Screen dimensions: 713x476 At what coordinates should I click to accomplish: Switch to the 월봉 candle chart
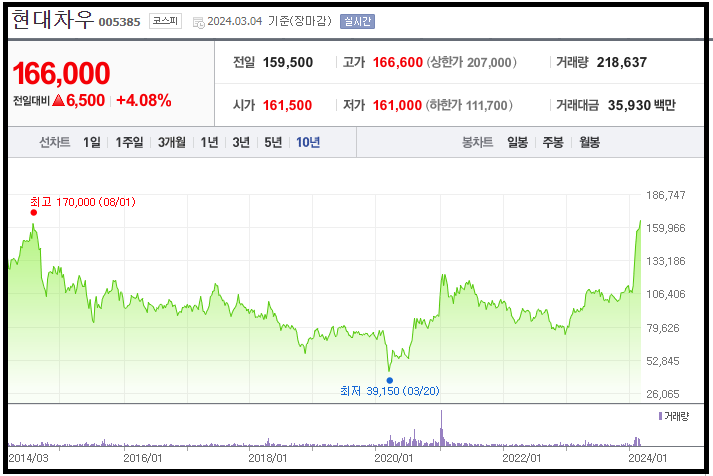589,142
